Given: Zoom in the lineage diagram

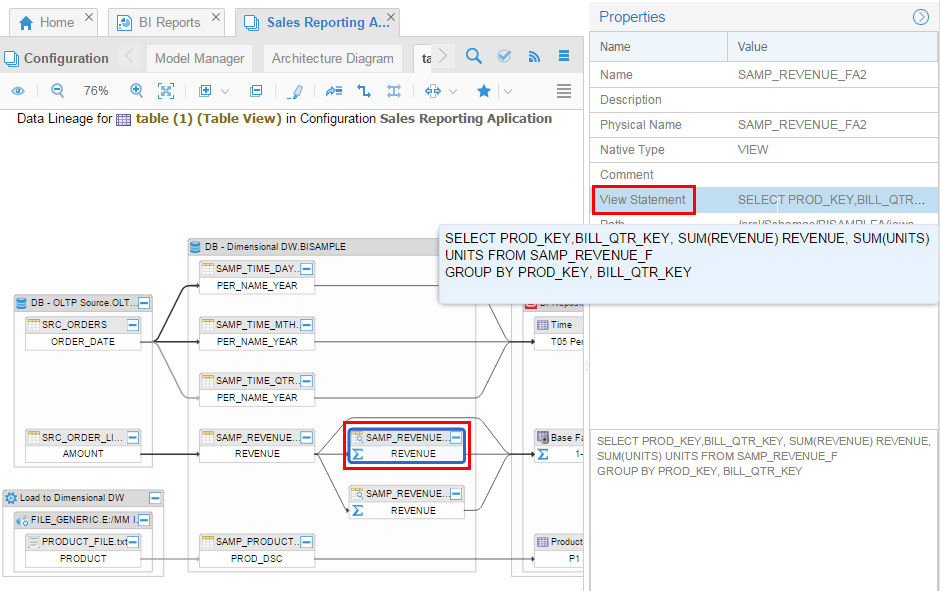Looking at the screenshot, I should tap(136, 91).
